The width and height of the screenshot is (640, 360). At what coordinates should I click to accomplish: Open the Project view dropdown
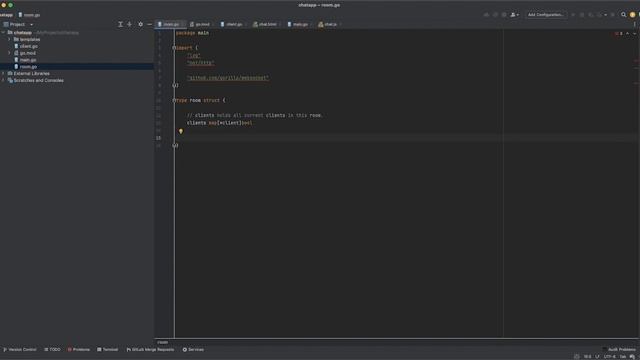pos(18,24)
